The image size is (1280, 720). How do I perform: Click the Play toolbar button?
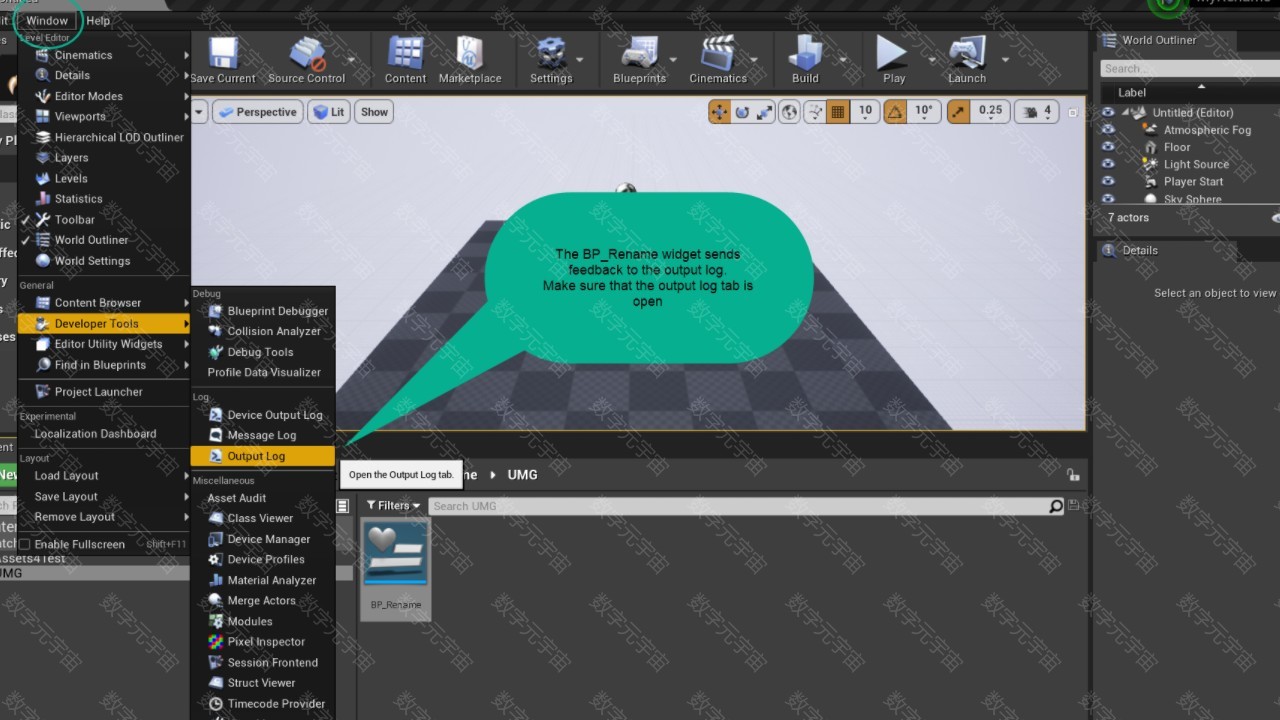[893, 59]
